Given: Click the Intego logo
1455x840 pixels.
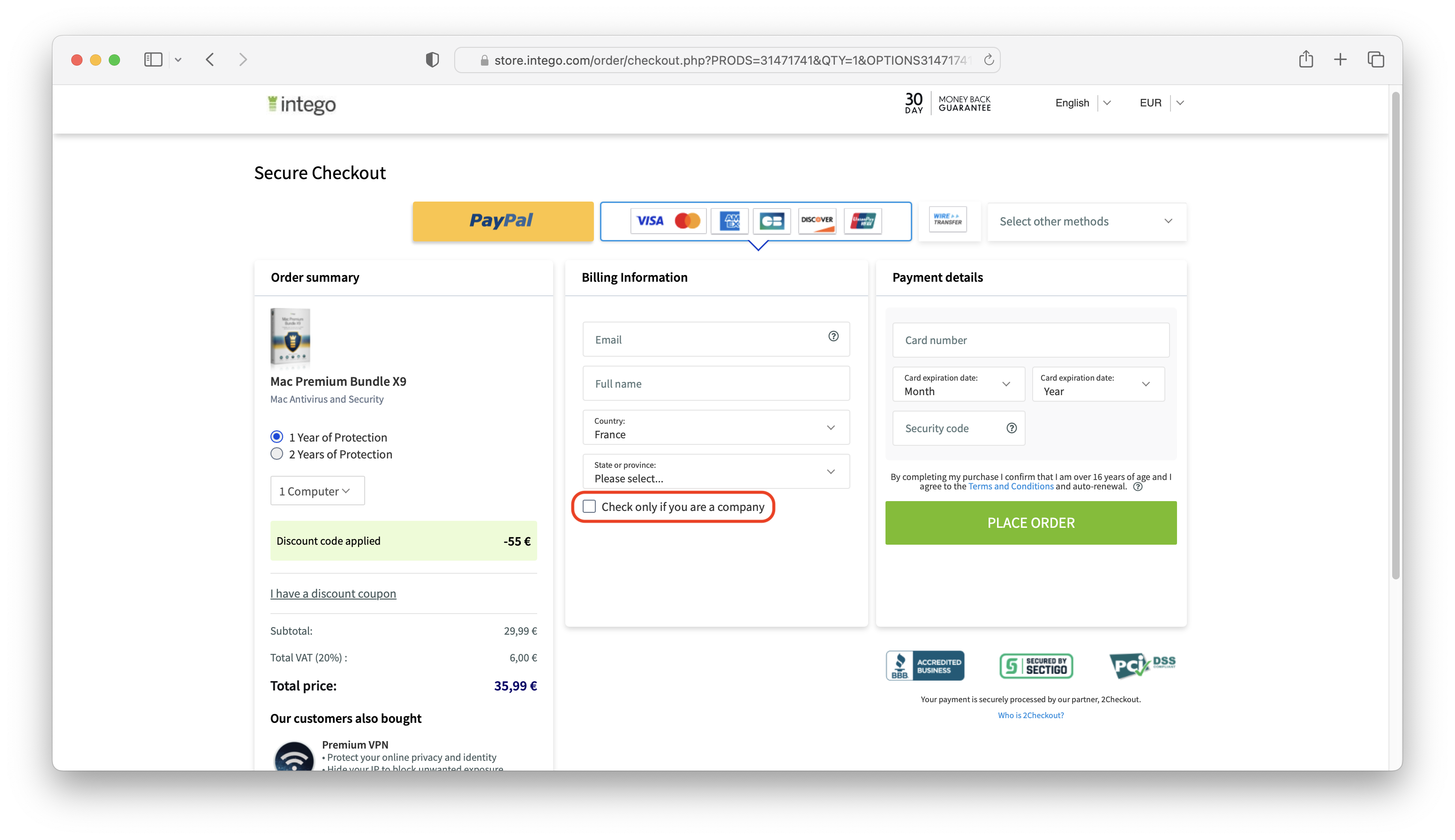Looking at the screenshot, I should pyautogui.click(x=302, y=105).
